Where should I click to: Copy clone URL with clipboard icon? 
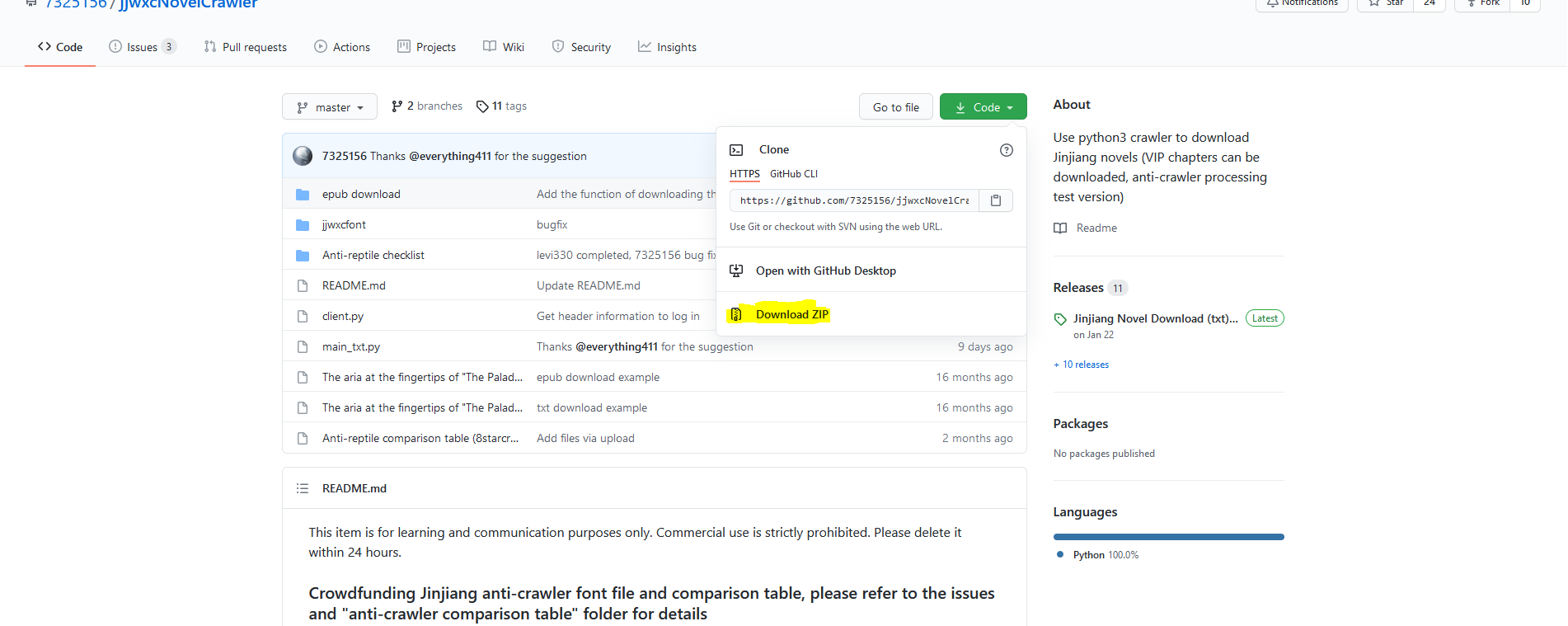click(x=996, y=200)
